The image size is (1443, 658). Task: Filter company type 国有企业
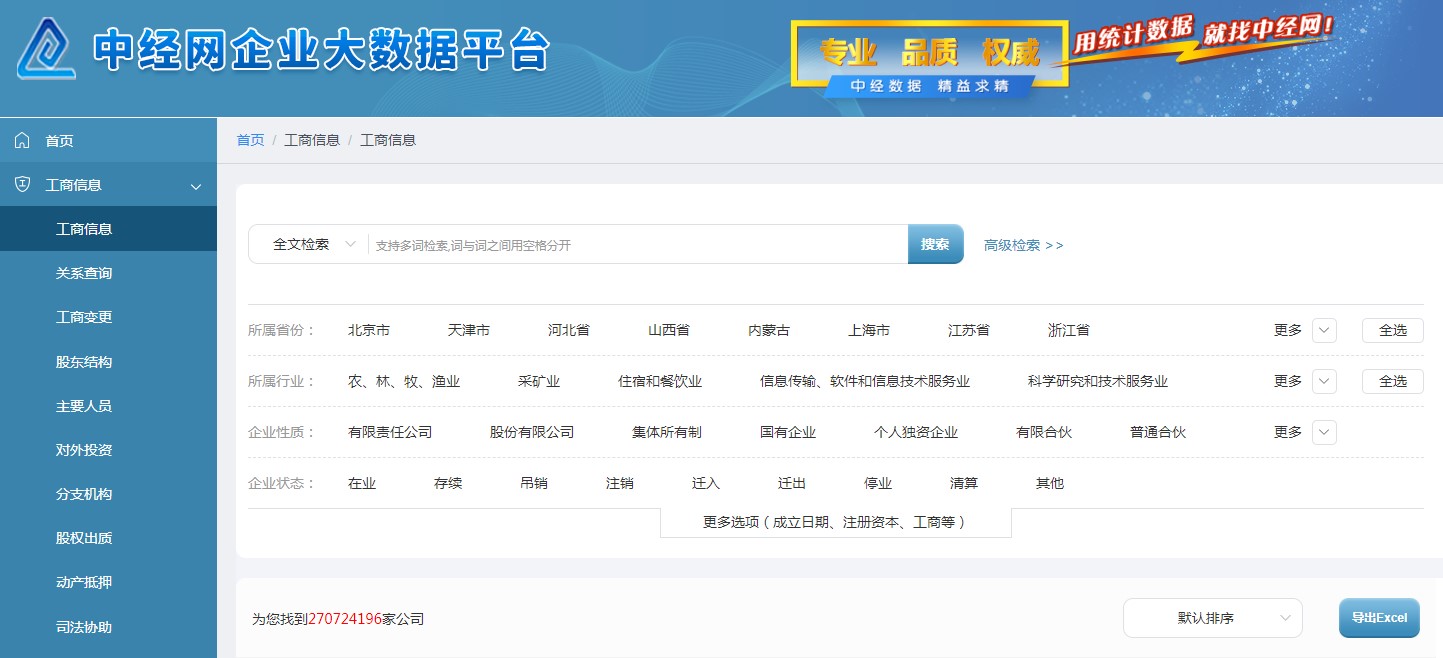[788, 432]
